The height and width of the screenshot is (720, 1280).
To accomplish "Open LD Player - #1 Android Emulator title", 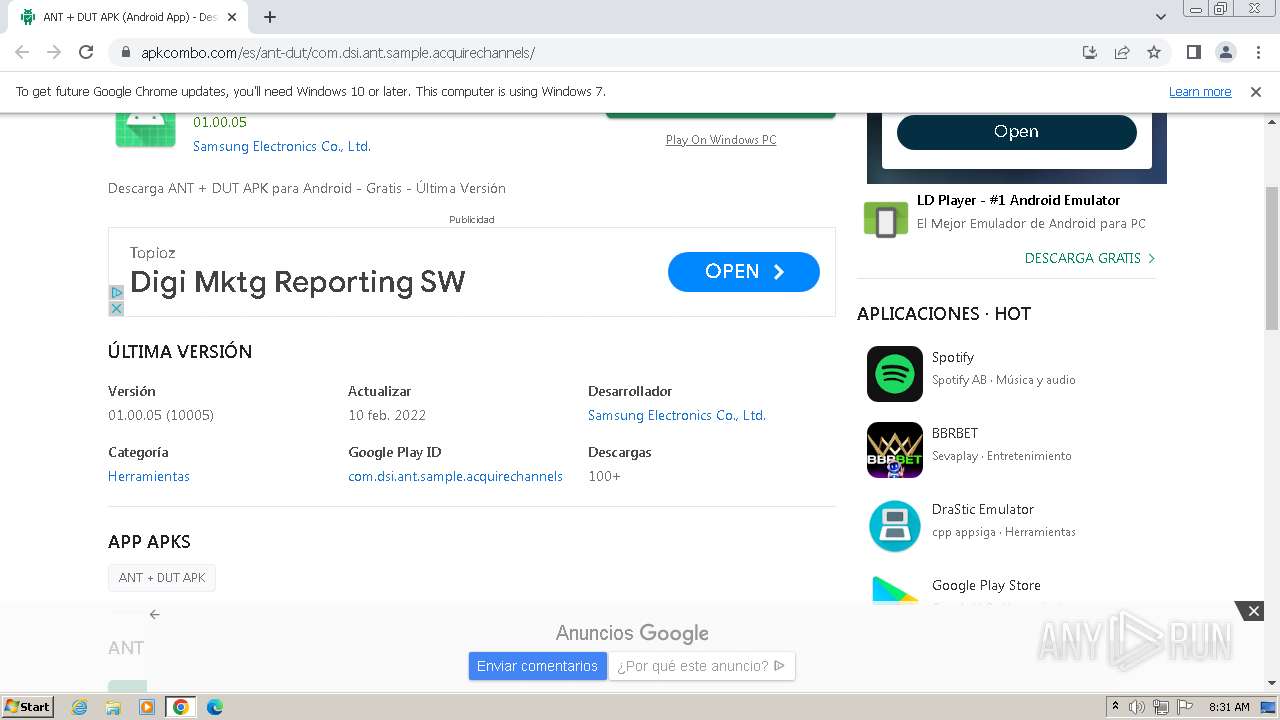I will (1018, 200).
